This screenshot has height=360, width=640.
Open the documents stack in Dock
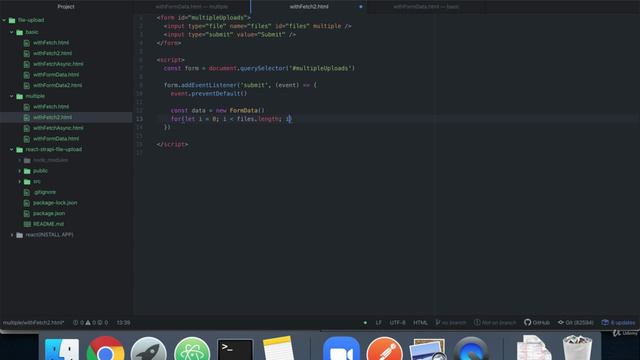click(534, 348)
